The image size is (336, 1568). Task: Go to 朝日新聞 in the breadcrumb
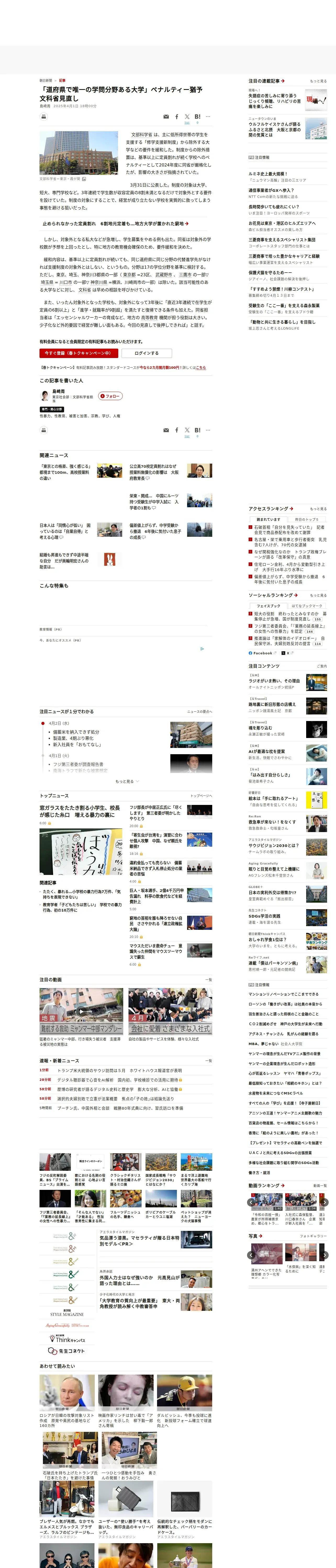46,80
